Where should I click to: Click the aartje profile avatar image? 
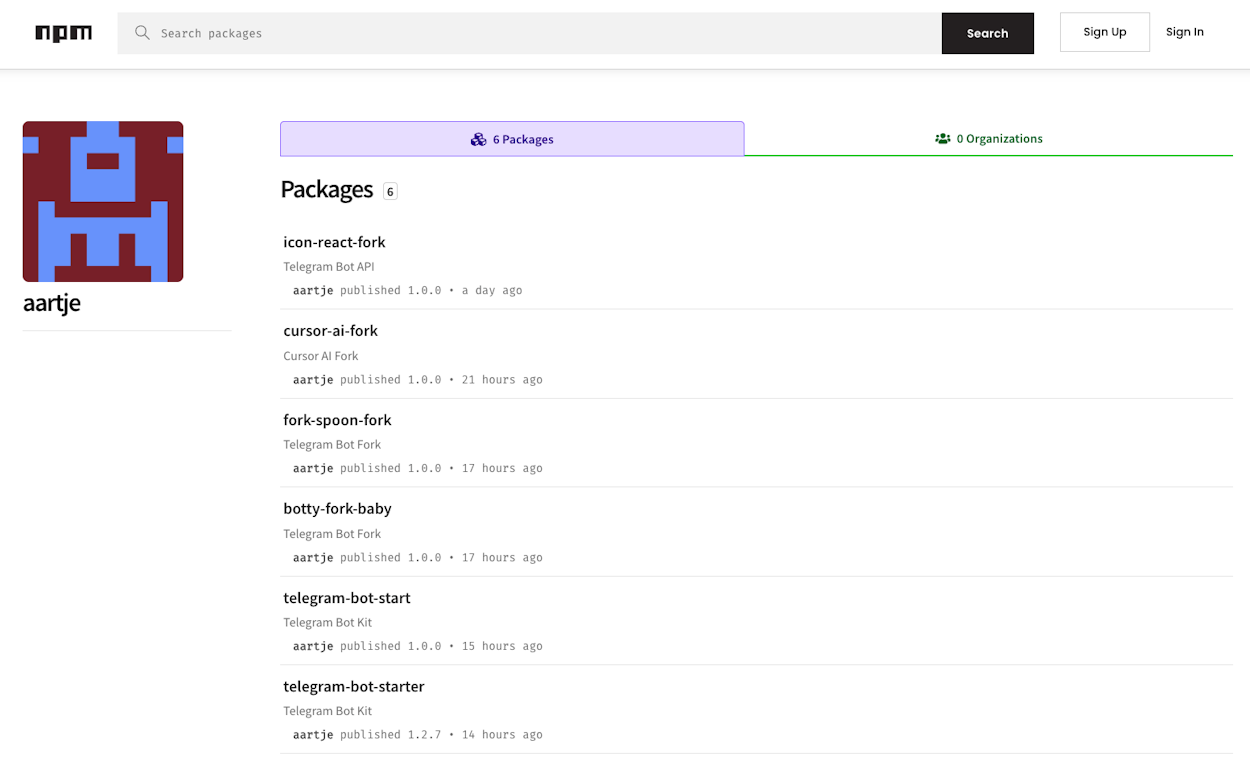tap(102, 201)
